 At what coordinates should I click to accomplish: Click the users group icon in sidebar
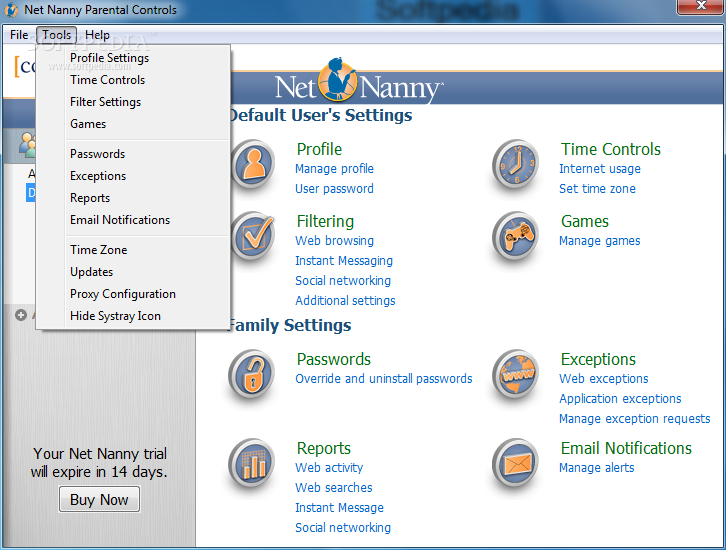click(x=27, y=144)
